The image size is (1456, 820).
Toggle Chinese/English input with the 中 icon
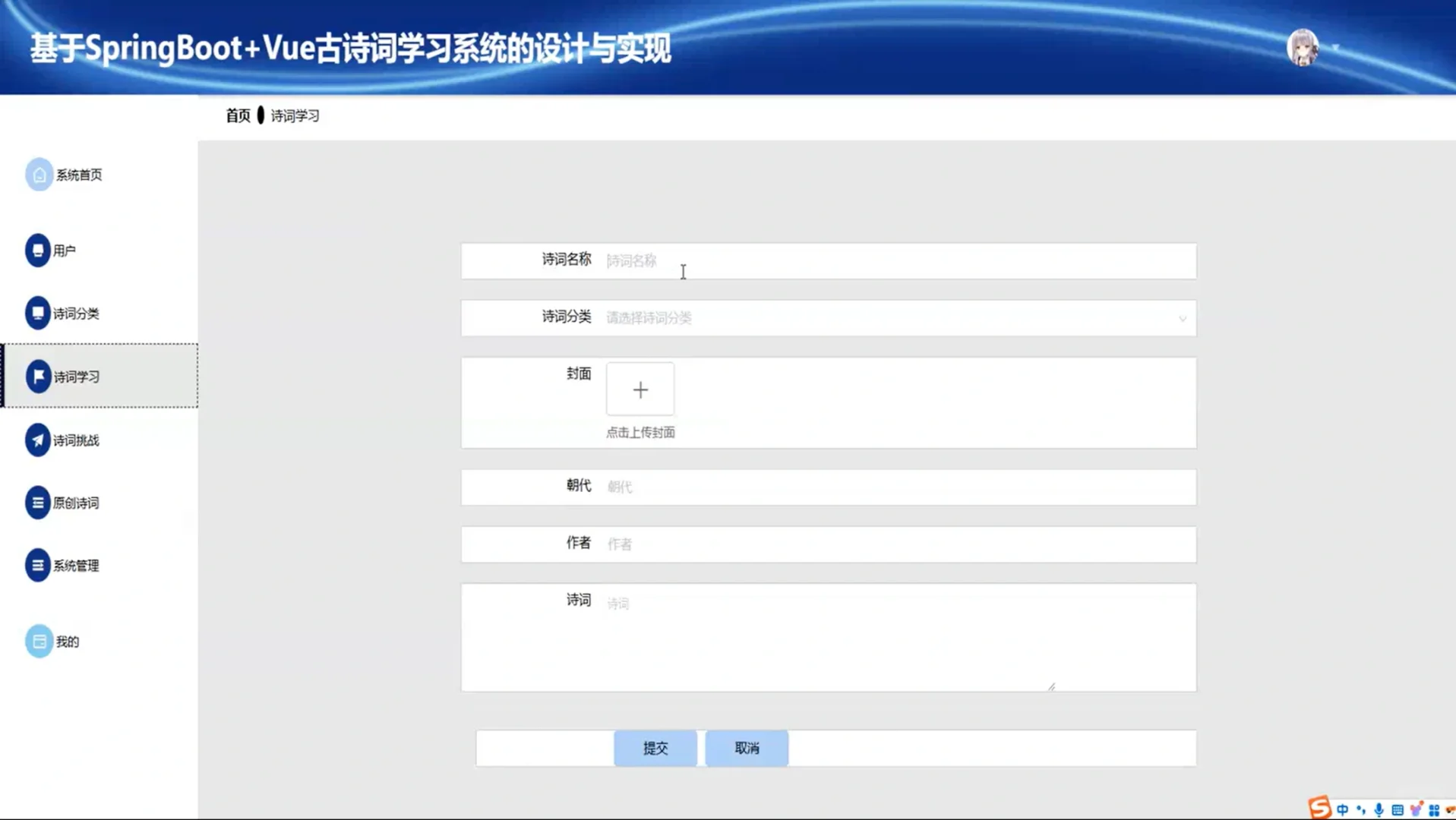pos(1343,808)
